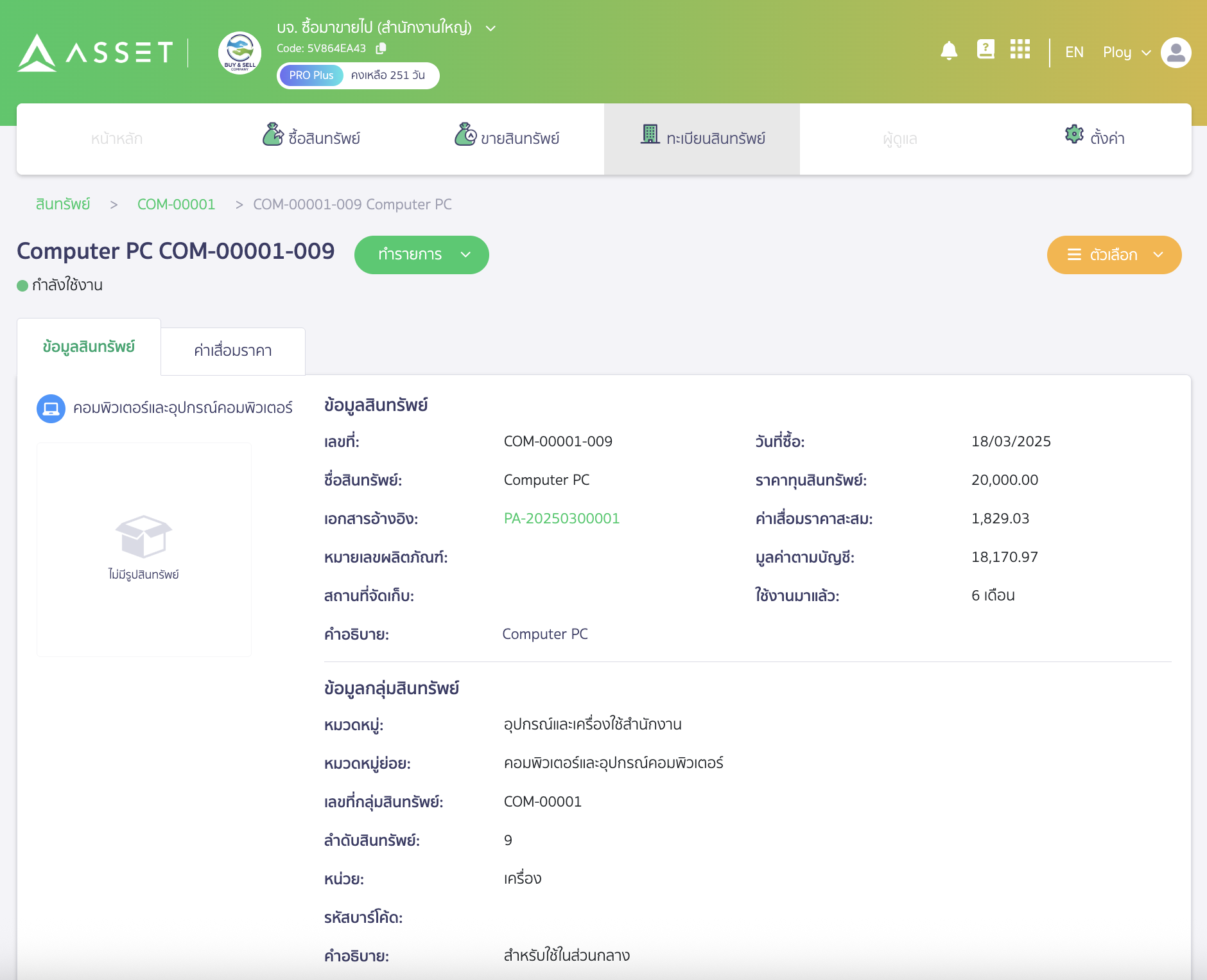The height and width of the screenshot is (980, 1207).
Task: Open the ตัวเลือก options dropdown
Action: (x=1114, y=255)
